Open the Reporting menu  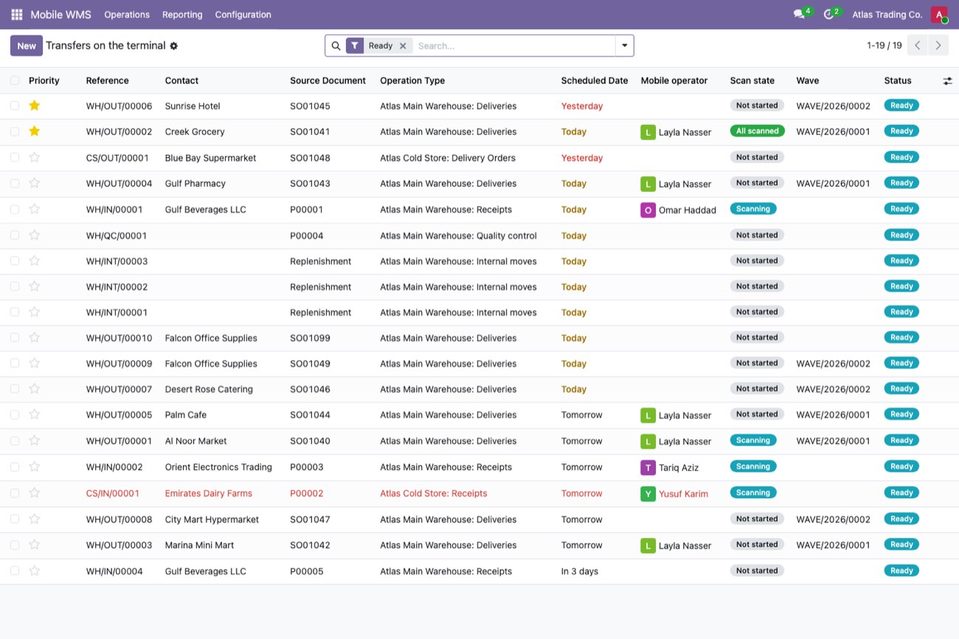(182, 15)
